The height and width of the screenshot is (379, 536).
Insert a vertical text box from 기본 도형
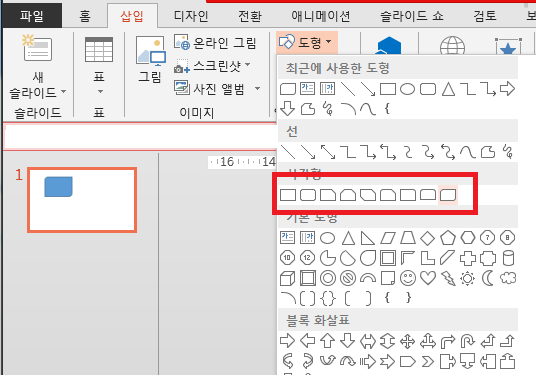click(307, 238)
